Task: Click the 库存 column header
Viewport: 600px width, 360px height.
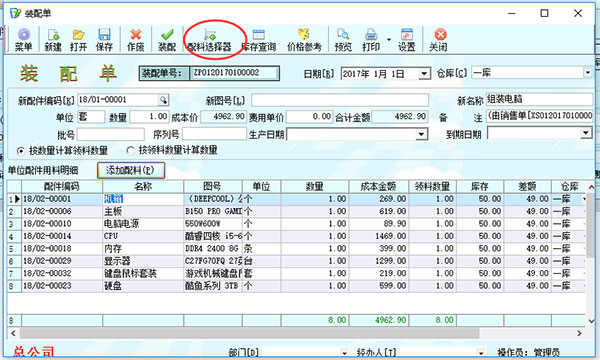Action: click(x=480, y=187)
